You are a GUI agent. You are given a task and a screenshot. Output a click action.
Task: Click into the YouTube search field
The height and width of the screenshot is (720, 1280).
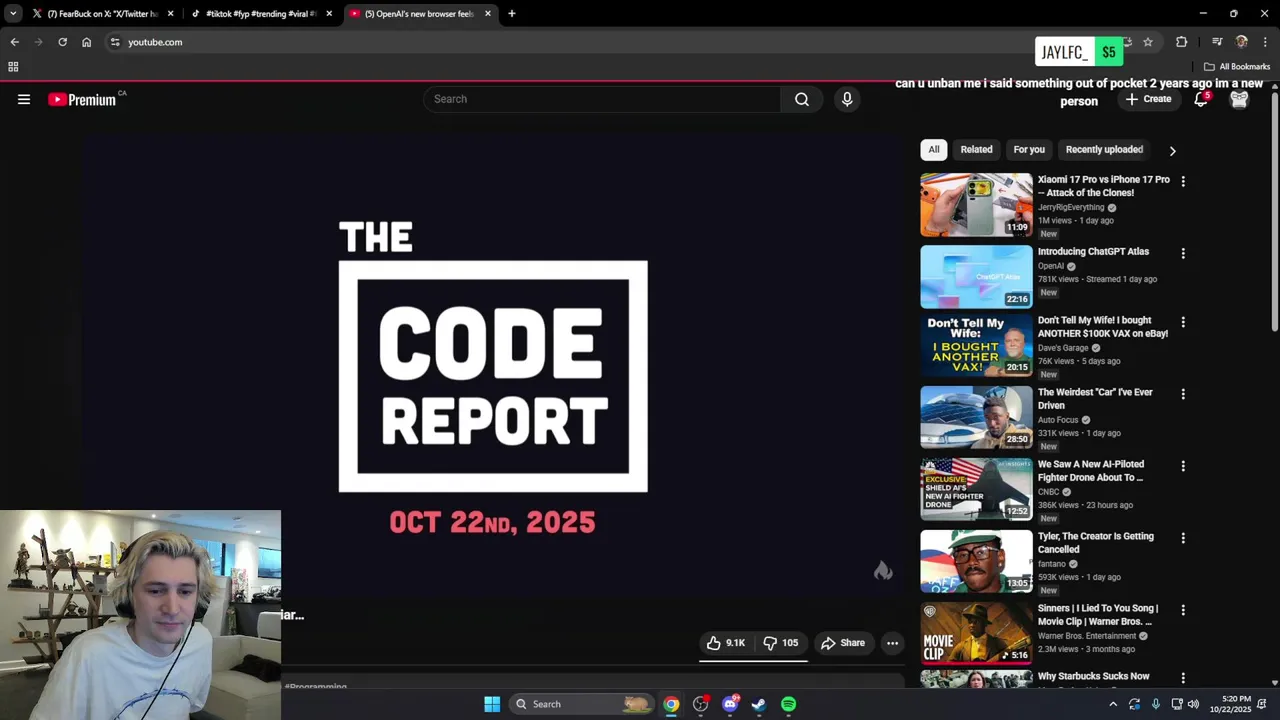[x=602, y=99]
